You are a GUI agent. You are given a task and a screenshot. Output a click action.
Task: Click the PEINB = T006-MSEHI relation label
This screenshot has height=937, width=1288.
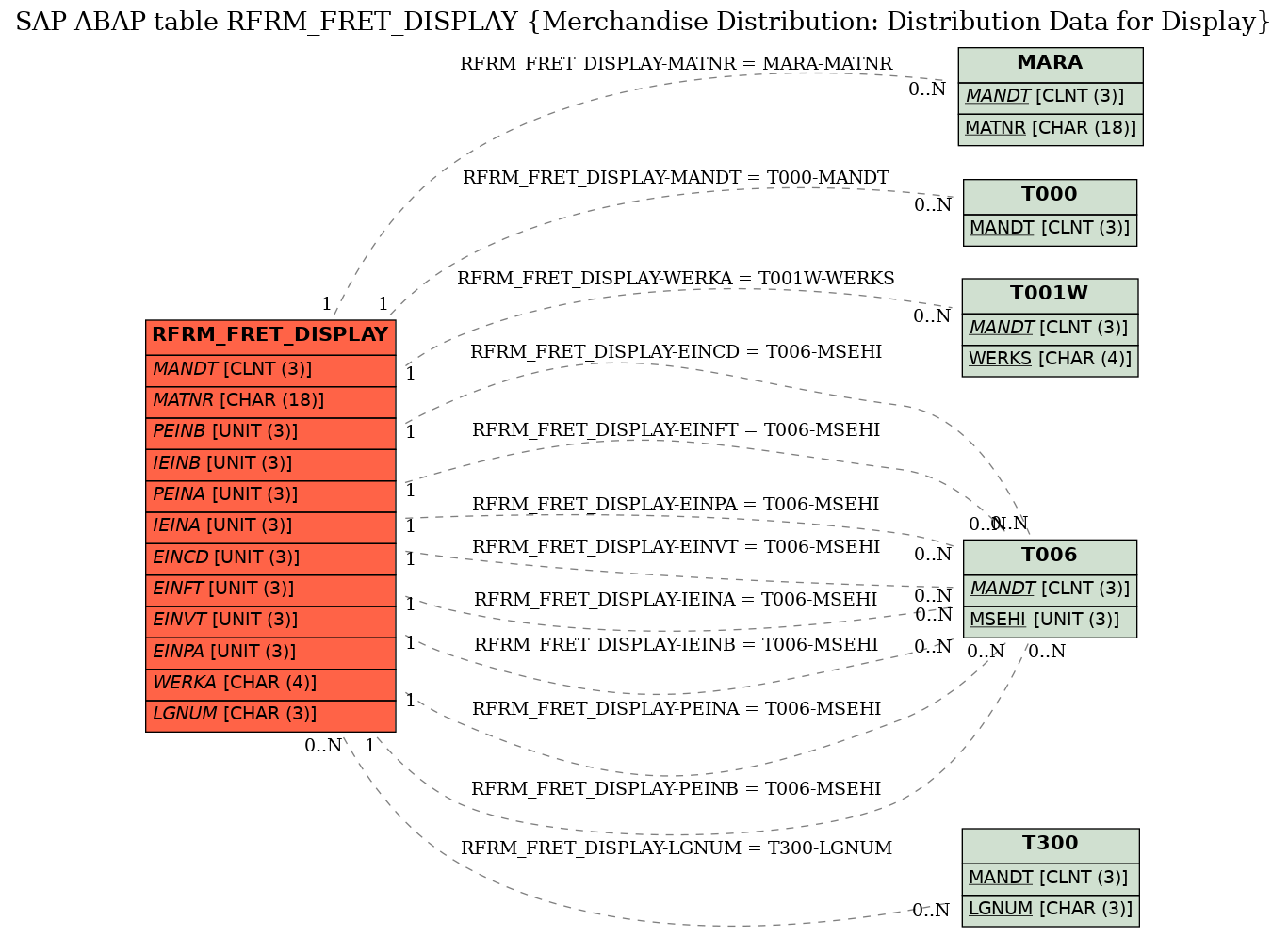[676, 789]
